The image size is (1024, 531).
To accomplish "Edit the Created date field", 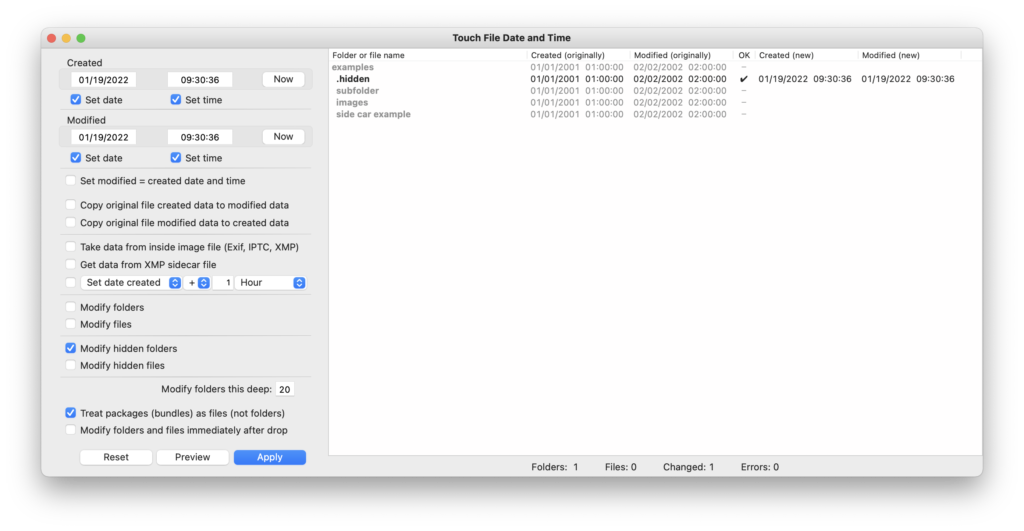I will tap(103, 80).
